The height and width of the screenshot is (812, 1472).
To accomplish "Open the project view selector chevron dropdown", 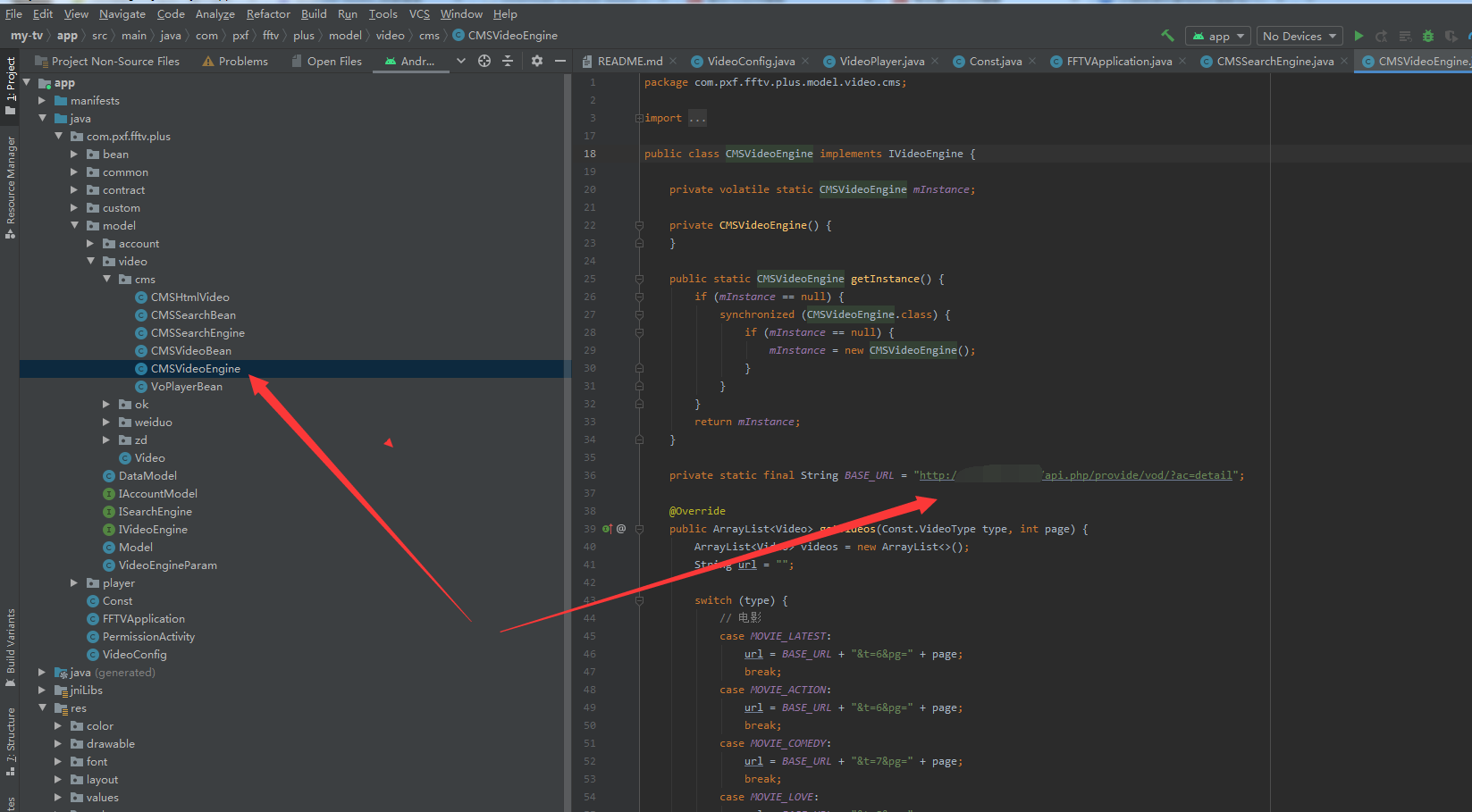I will 460,61.
